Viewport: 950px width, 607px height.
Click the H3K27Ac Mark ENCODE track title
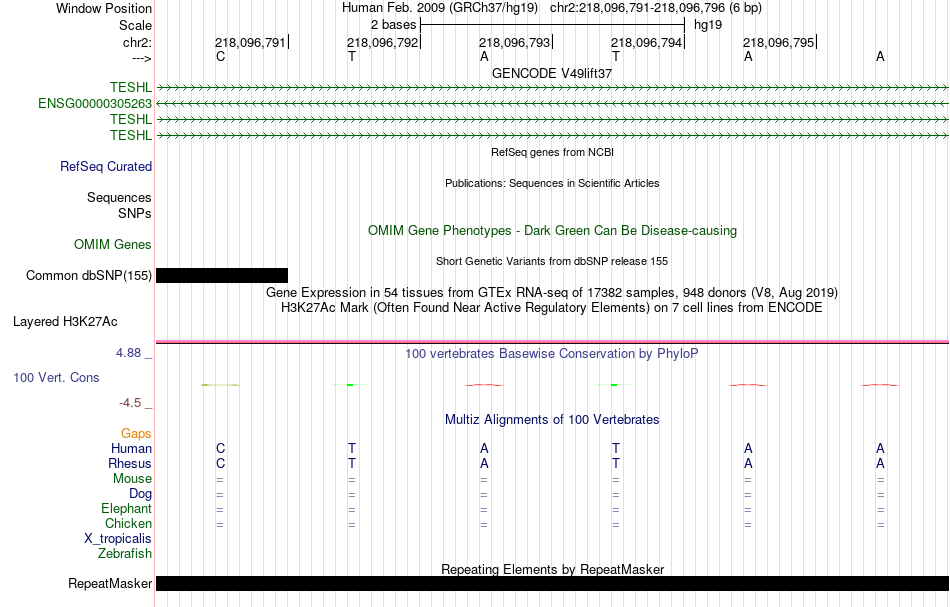[552, 308]
